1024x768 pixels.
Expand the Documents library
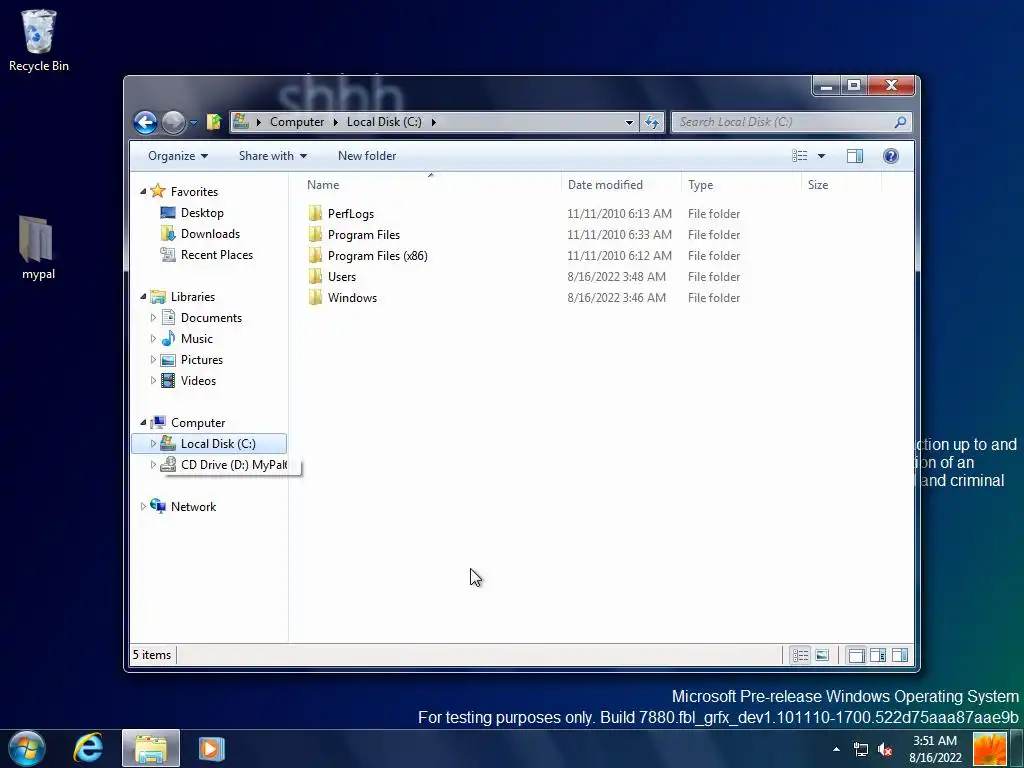[x=153, y=317]
